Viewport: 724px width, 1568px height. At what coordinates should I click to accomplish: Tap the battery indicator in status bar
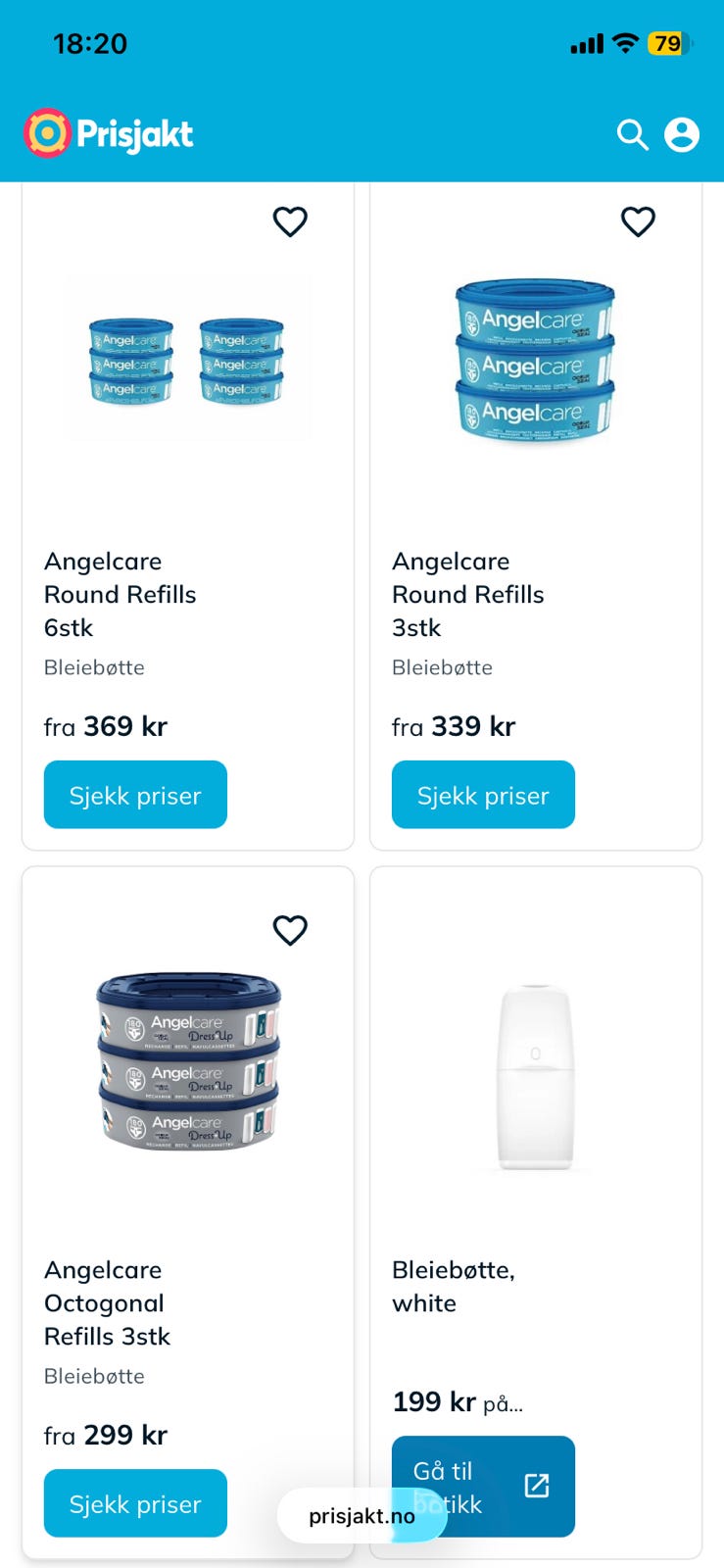tap(669, 44)
